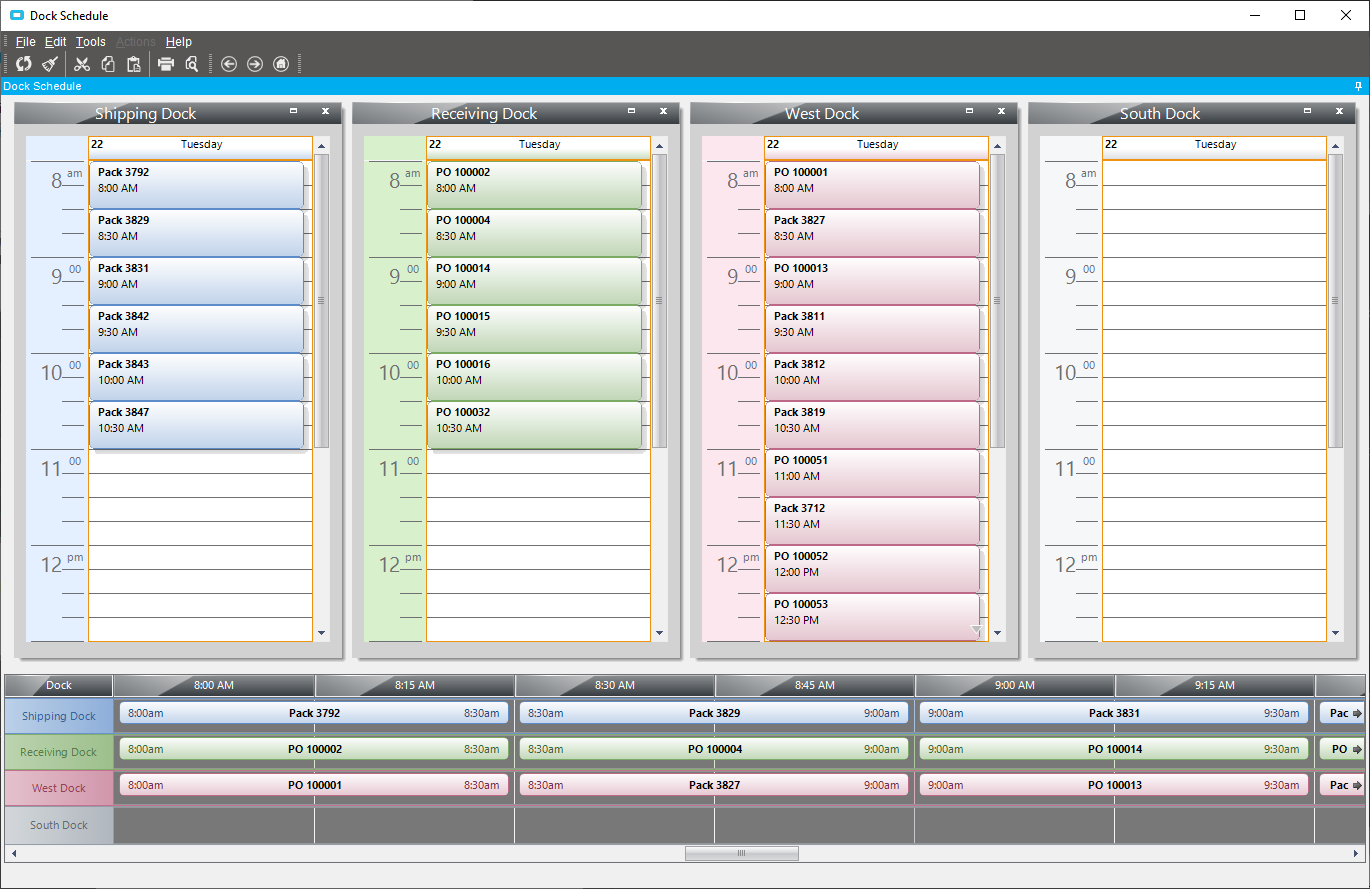Open the File menu
The height and width of the screenshot is (889, 1370).
(26, 42)
